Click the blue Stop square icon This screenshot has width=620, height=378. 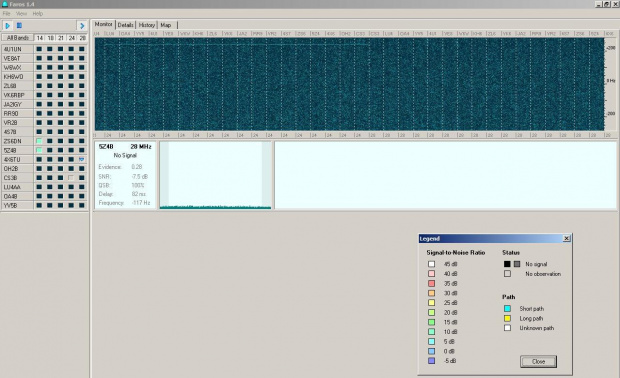click(x=19, y=26)
